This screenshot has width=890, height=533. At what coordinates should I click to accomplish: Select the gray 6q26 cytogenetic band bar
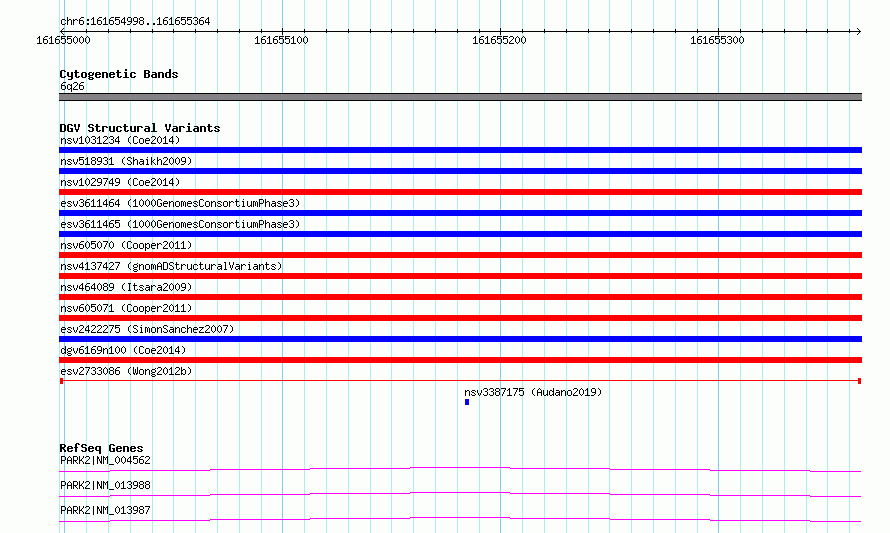click(x=460, y=97)
